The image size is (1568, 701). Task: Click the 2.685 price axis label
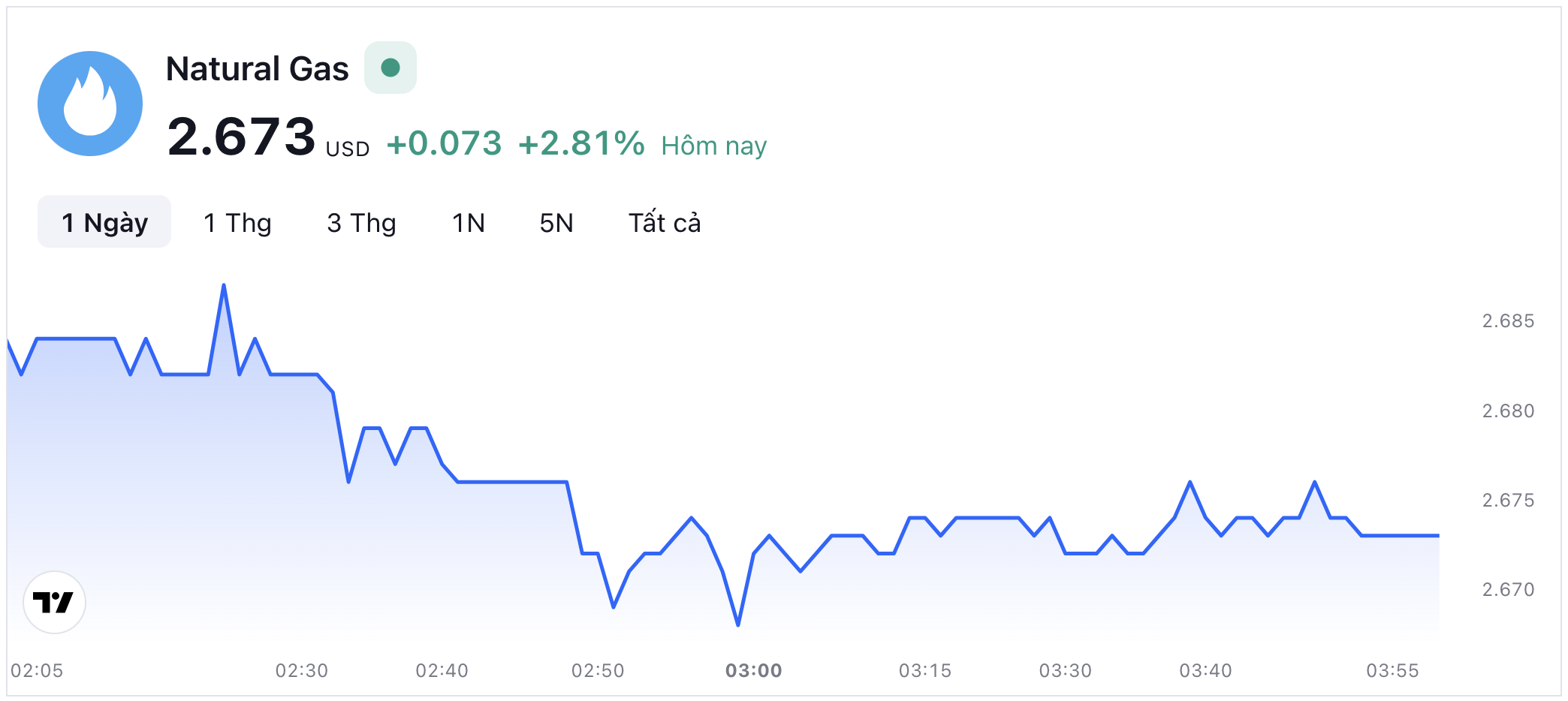[x=1508, y=321]
